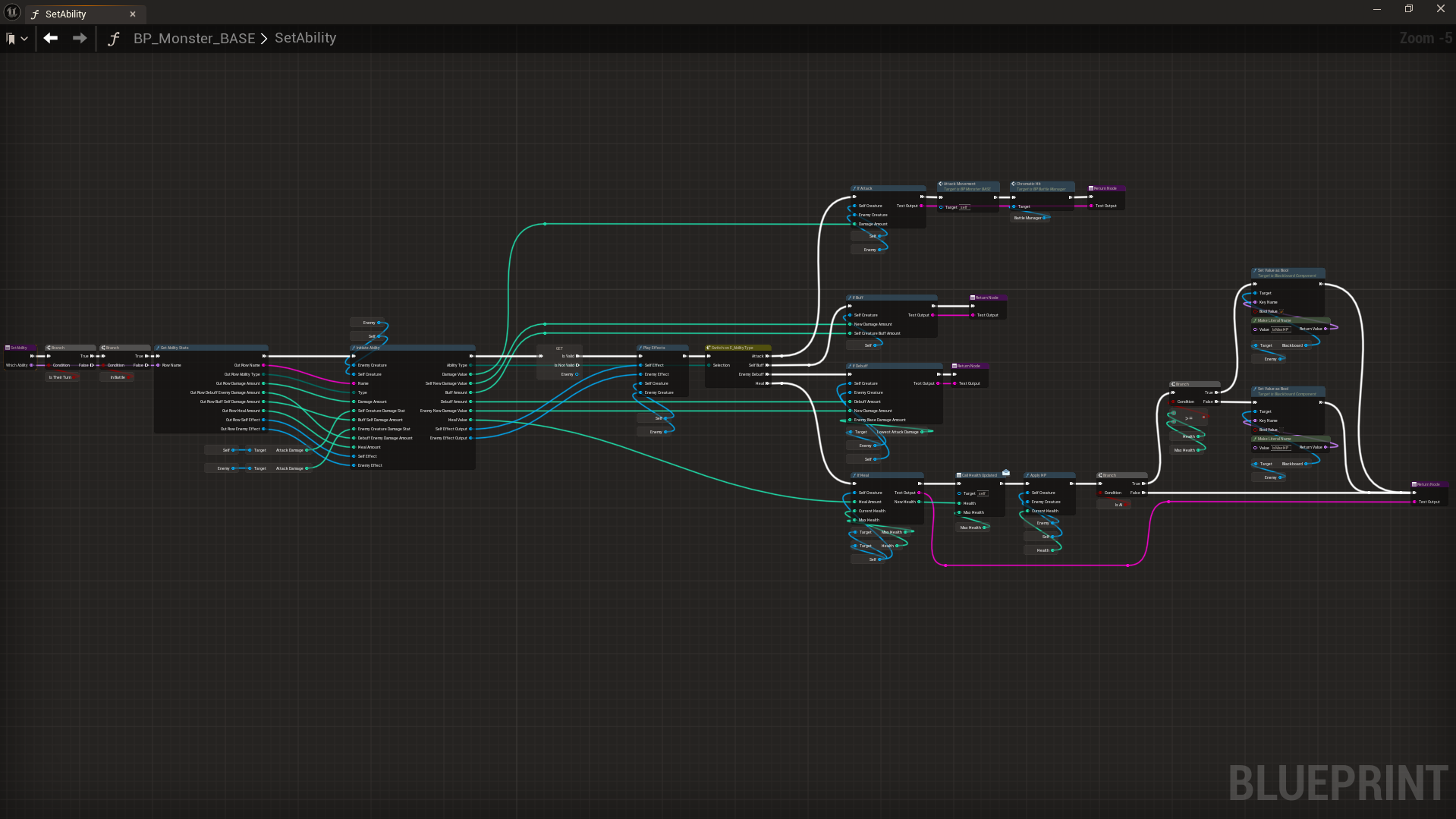Click IsMaxHP value field on upper Make Literal Name

tap(1280, 329)
